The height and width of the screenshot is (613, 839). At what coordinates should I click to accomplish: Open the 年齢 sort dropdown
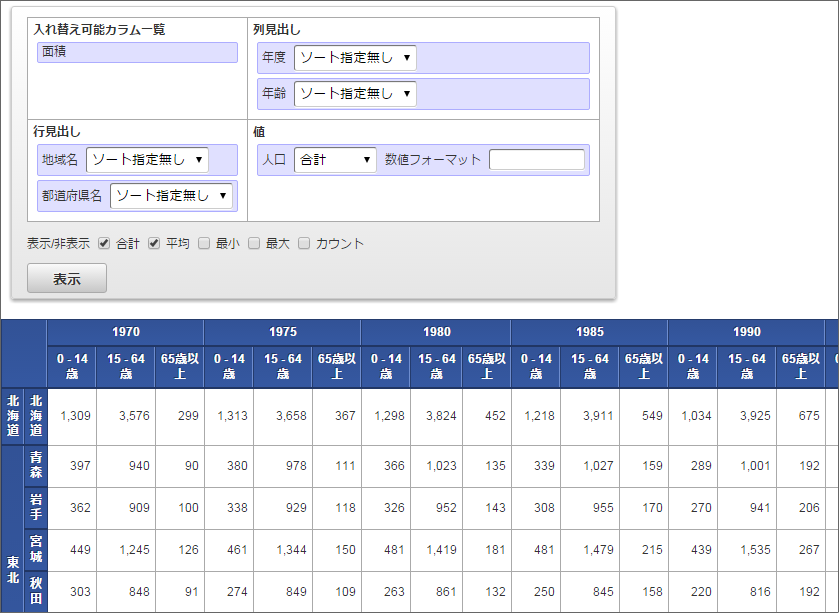[355, 94]
